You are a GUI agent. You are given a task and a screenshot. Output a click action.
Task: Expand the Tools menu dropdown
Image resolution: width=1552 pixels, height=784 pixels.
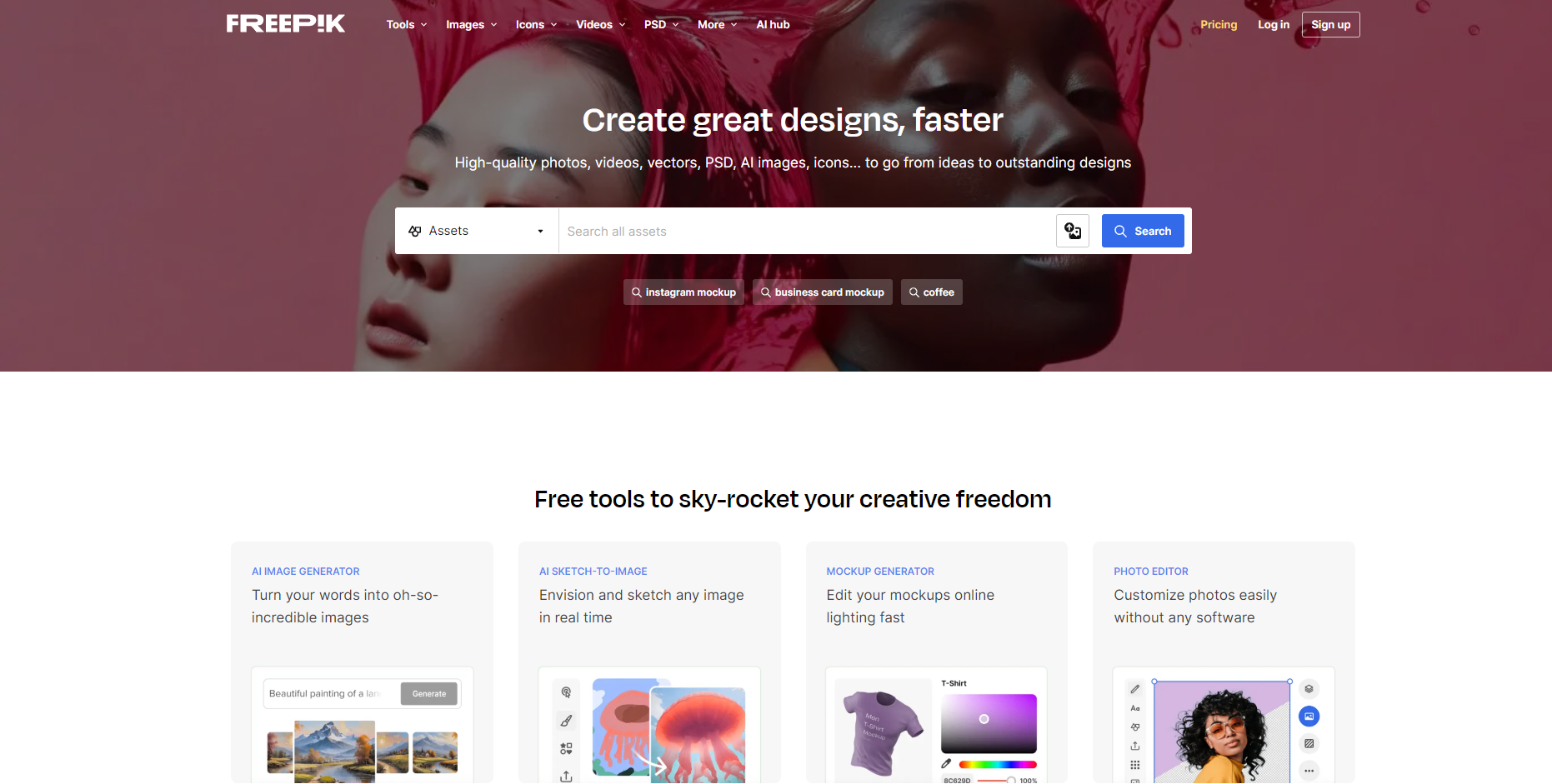[407, 24]
